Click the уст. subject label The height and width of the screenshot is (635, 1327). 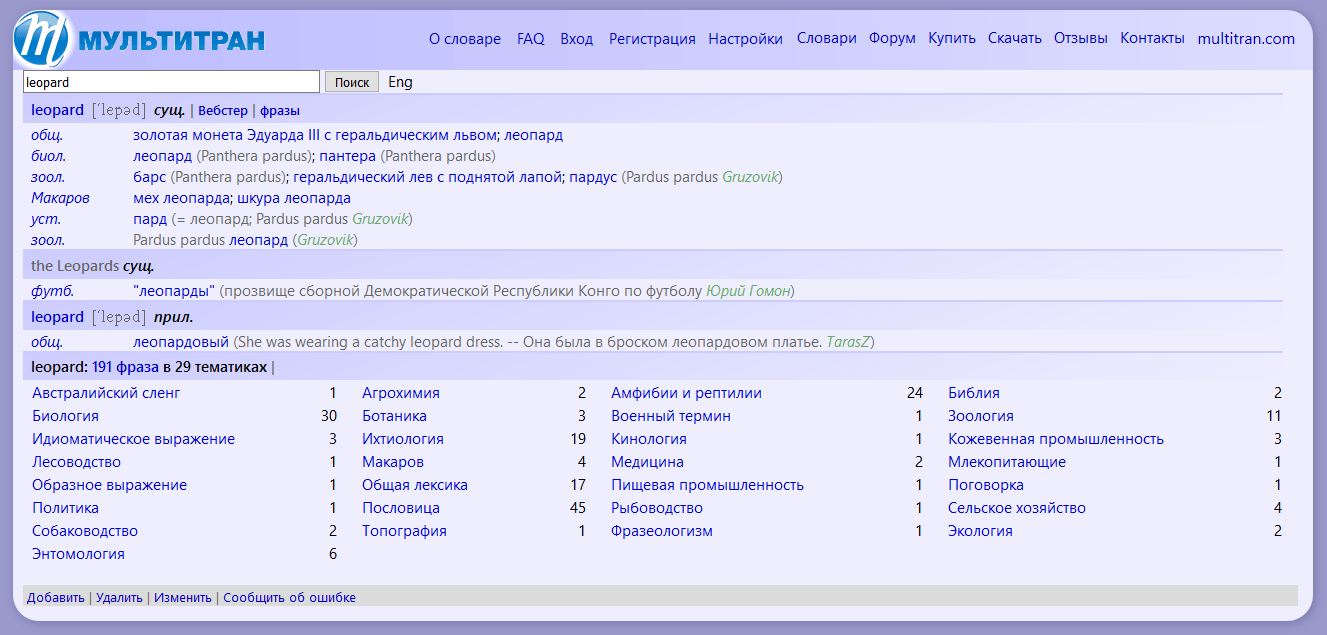[x=46, y=219]
